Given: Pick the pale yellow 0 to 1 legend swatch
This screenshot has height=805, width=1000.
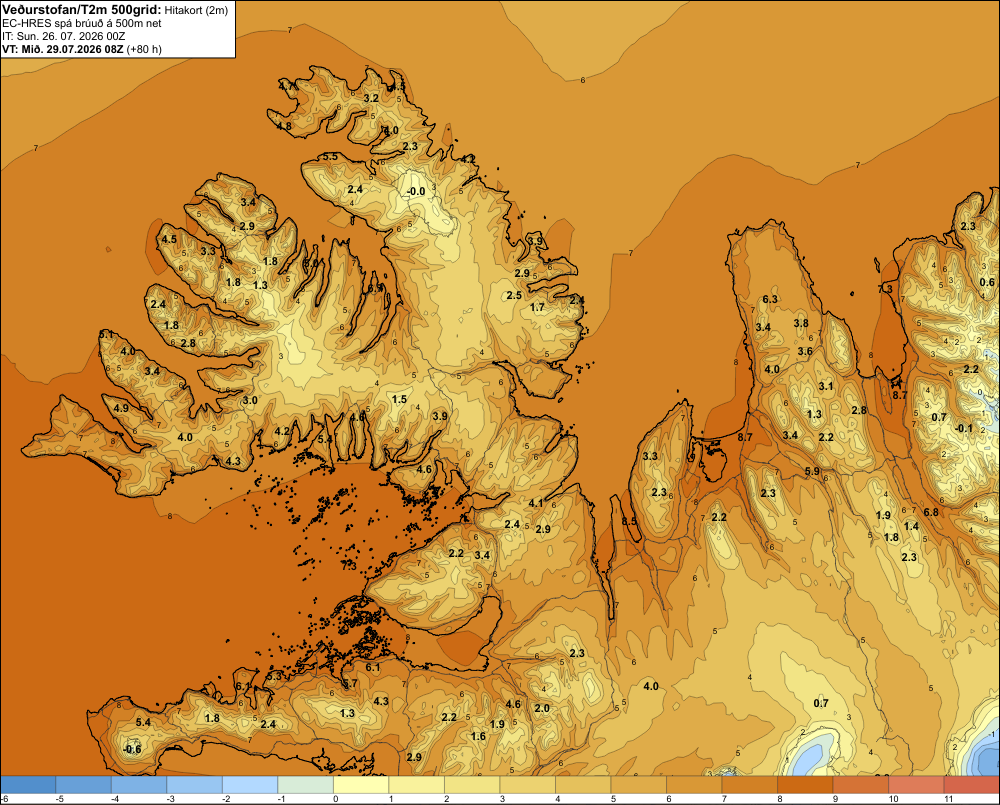Looking at the screenshot, I should tap(362, 785).
